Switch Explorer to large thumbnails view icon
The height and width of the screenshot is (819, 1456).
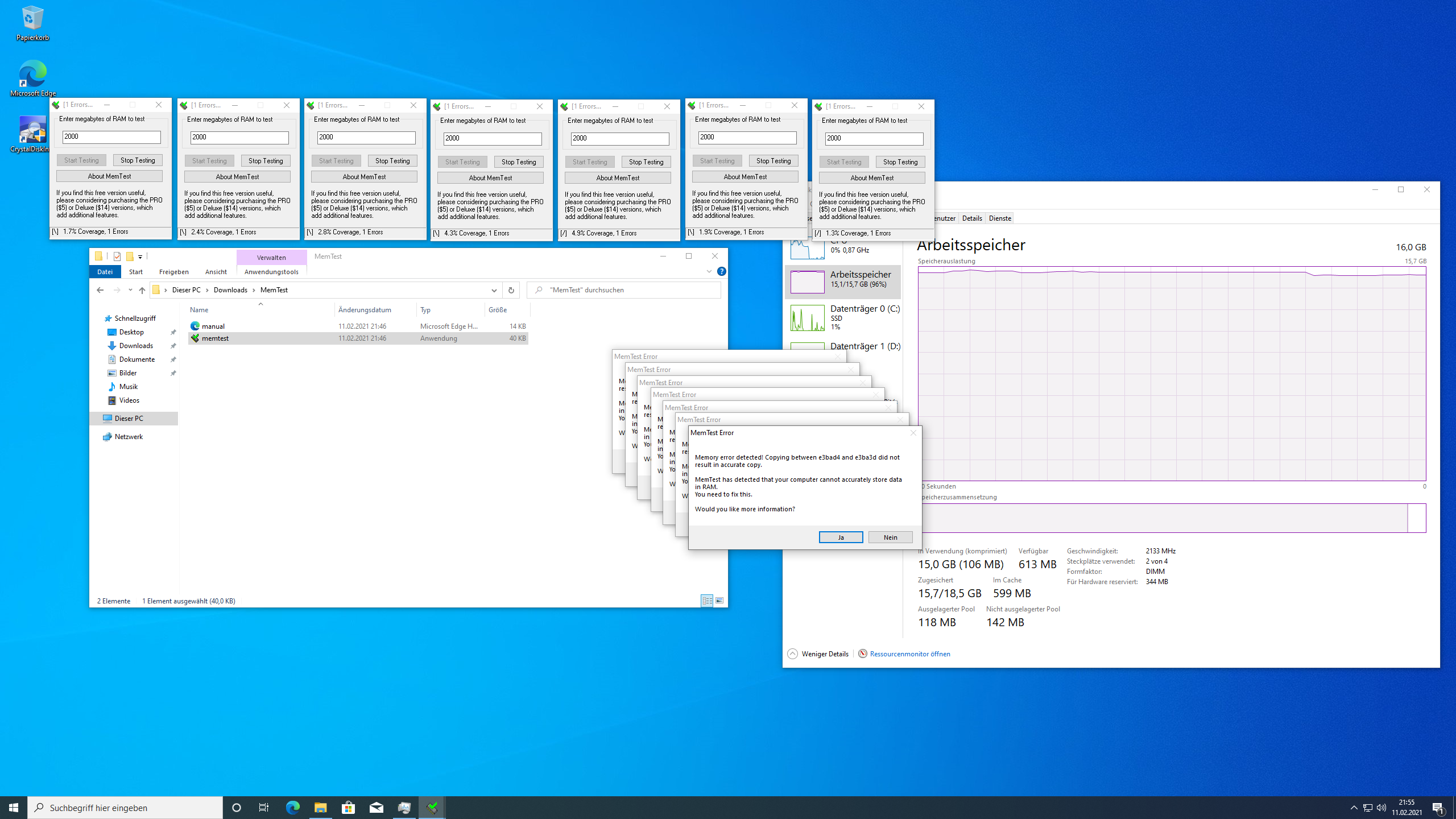point(719,601)
